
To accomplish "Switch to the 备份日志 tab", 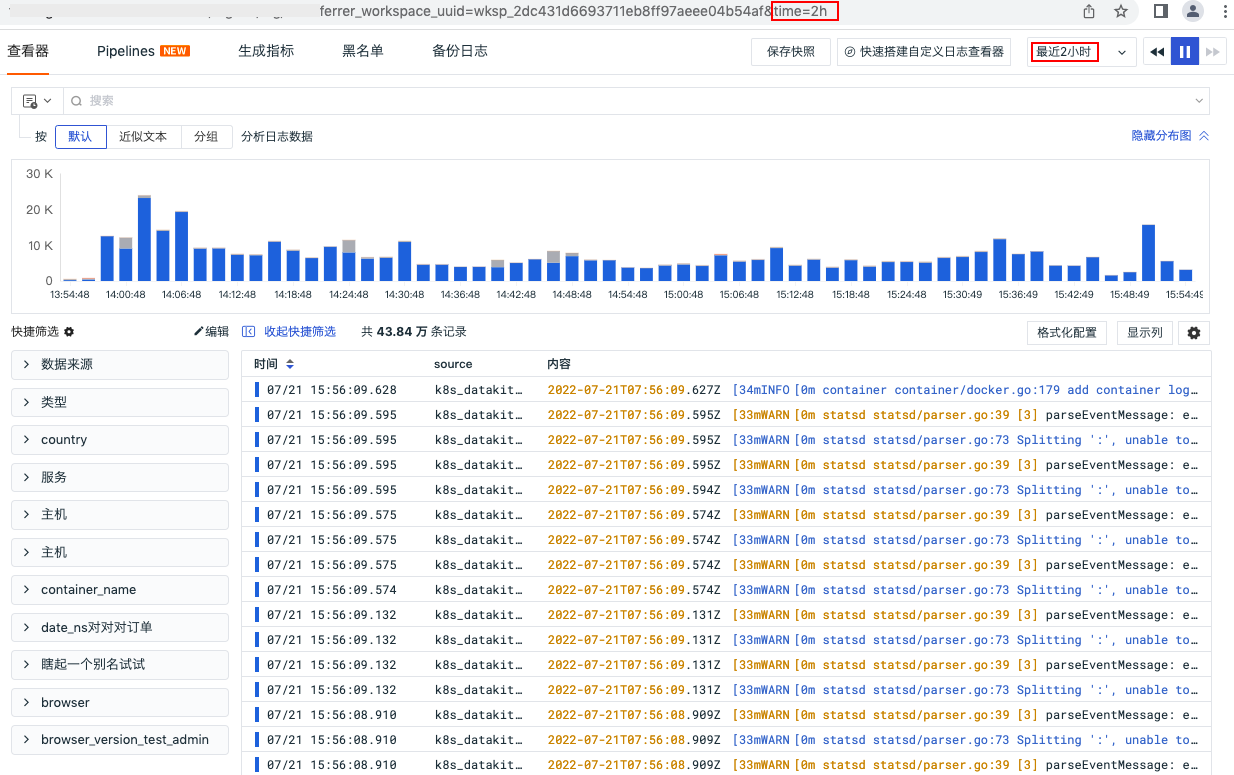I will (x=460, y=51).
